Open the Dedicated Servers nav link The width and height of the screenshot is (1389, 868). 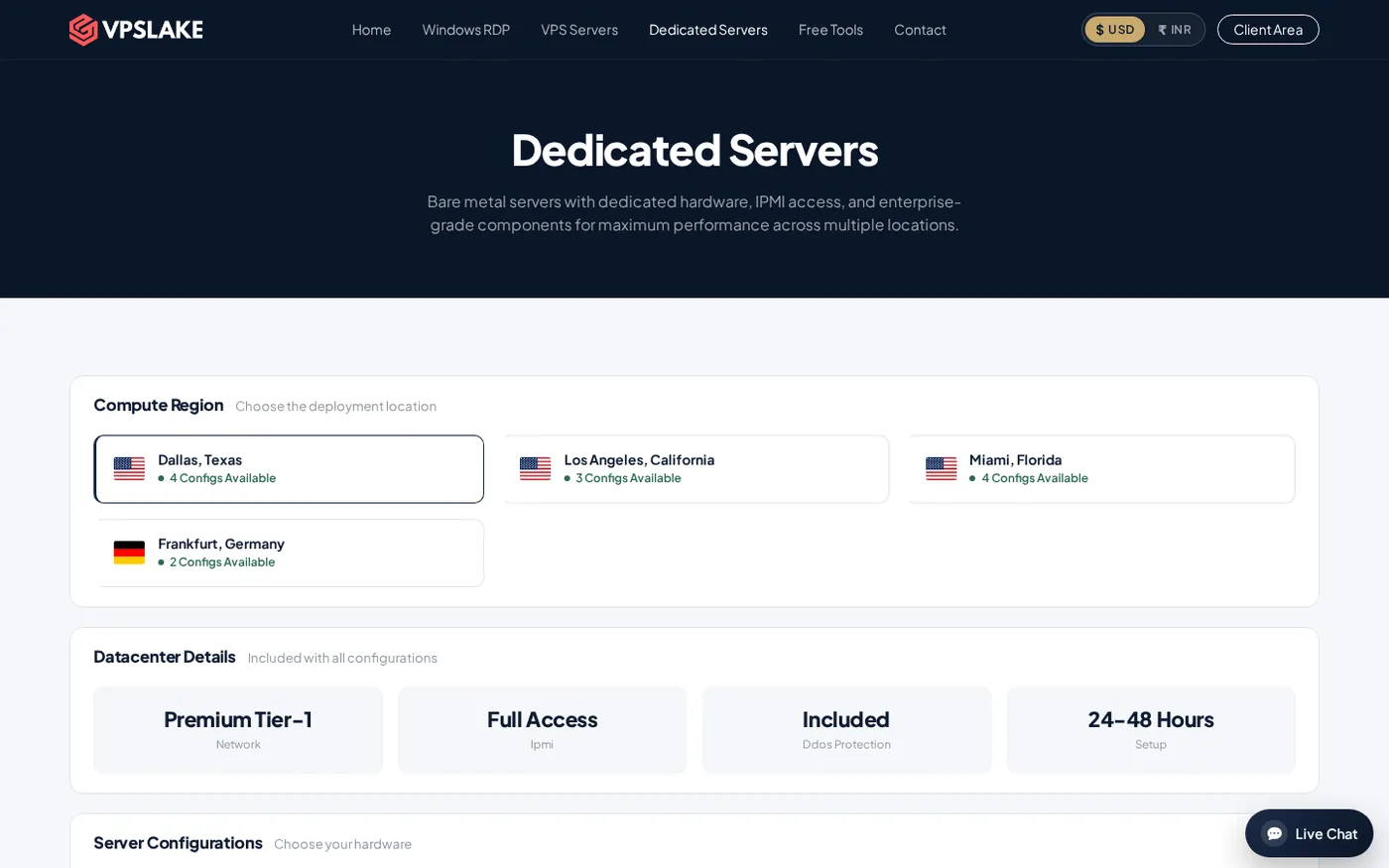point(708,30)
